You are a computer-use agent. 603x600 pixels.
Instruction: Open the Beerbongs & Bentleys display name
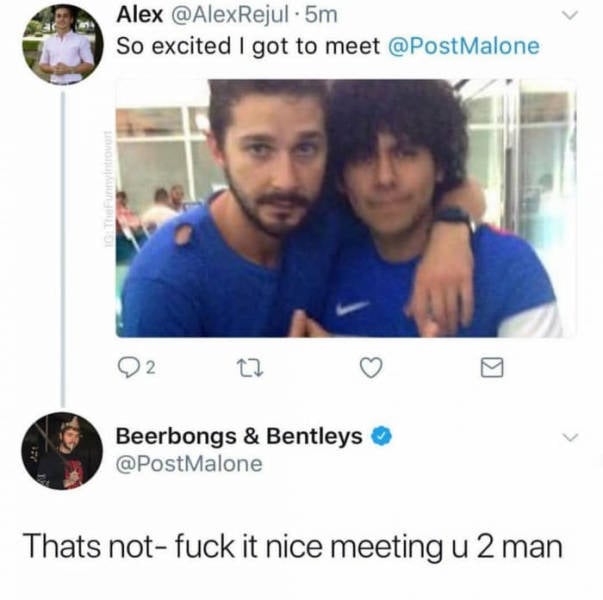[240, 437]
